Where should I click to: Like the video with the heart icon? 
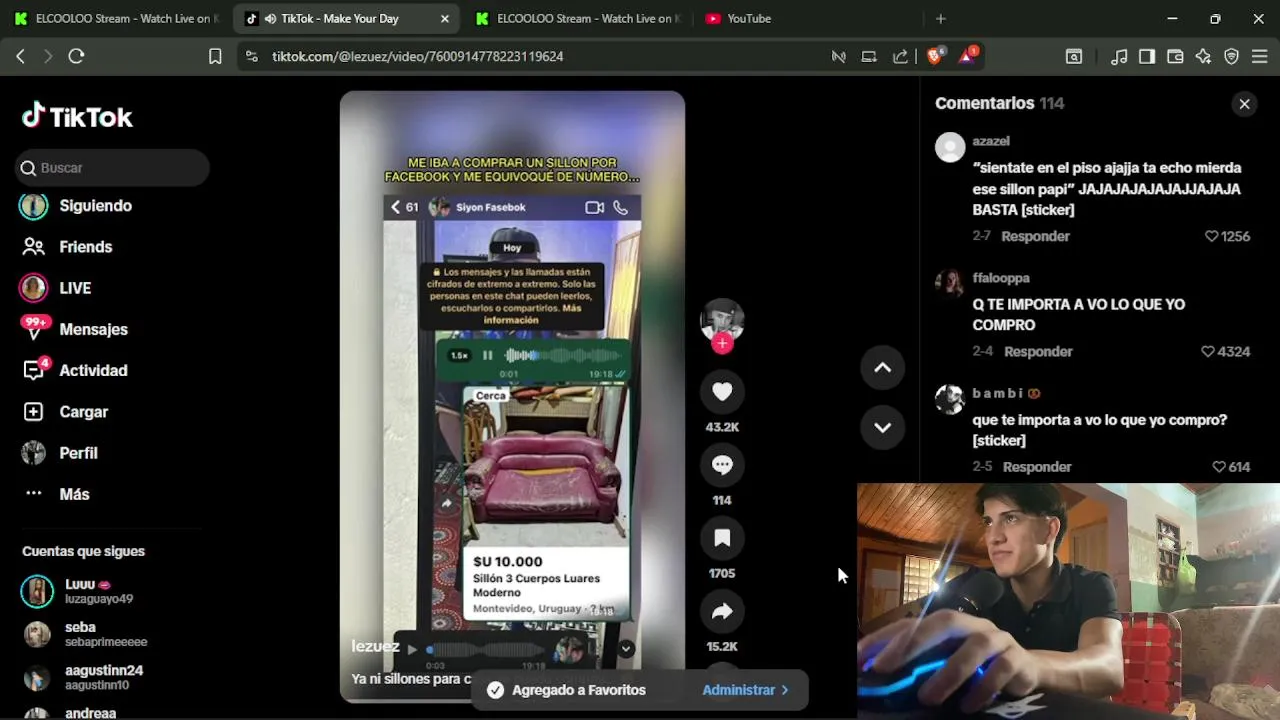[x=722, y=392]
